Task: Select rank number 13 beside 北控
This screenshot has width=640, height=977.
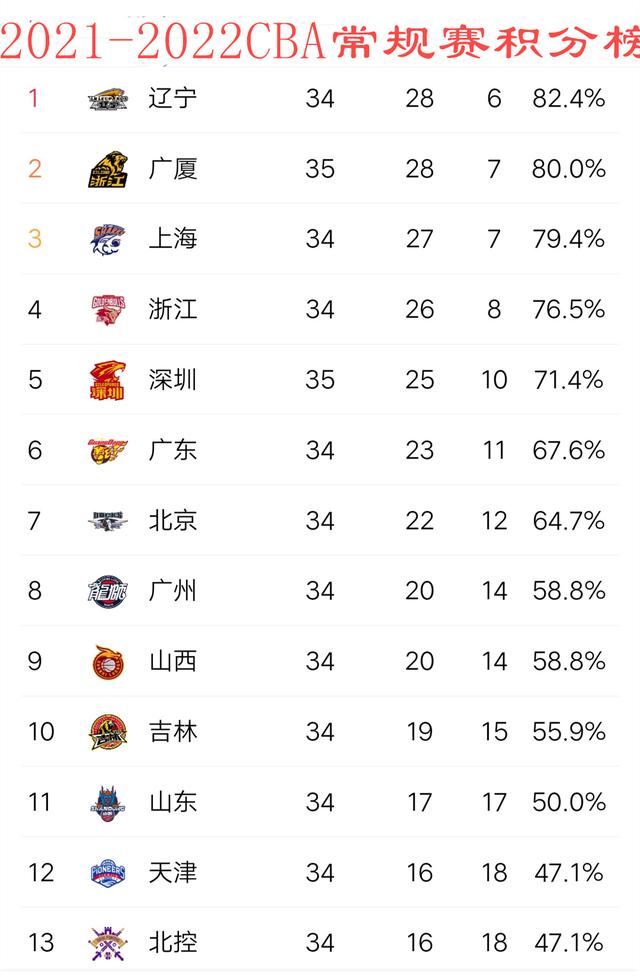Action: click(x=41, y=943)
